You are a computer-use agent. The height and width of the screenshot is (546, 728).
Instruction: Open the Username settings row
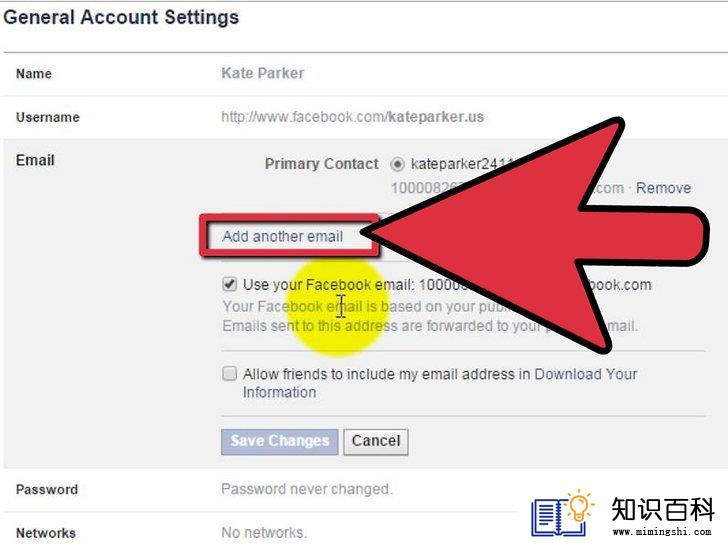(364, 117)
